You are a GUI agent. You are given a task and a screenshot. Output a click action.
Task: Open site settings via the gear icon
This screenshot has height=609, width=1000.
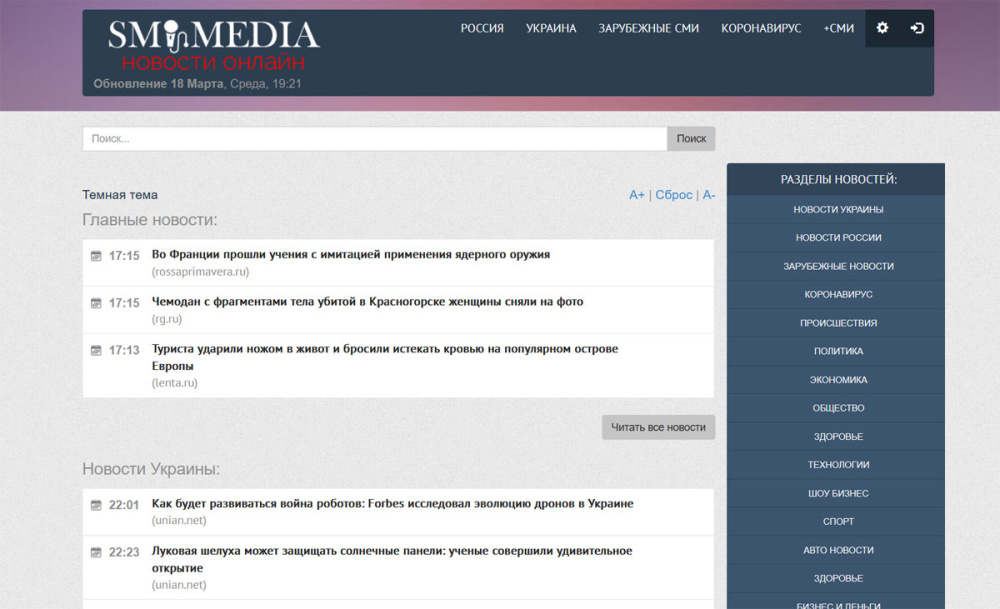tap(882, 28)
